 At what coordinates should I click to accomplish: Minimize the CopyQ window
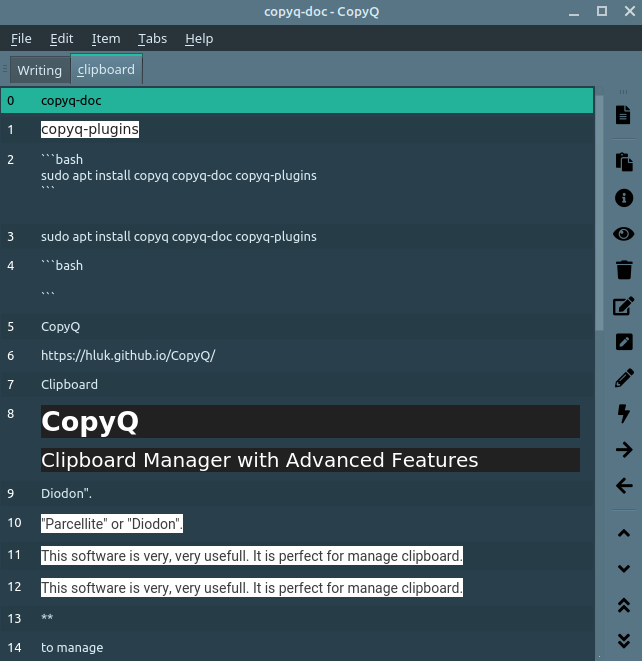[574, 13]
